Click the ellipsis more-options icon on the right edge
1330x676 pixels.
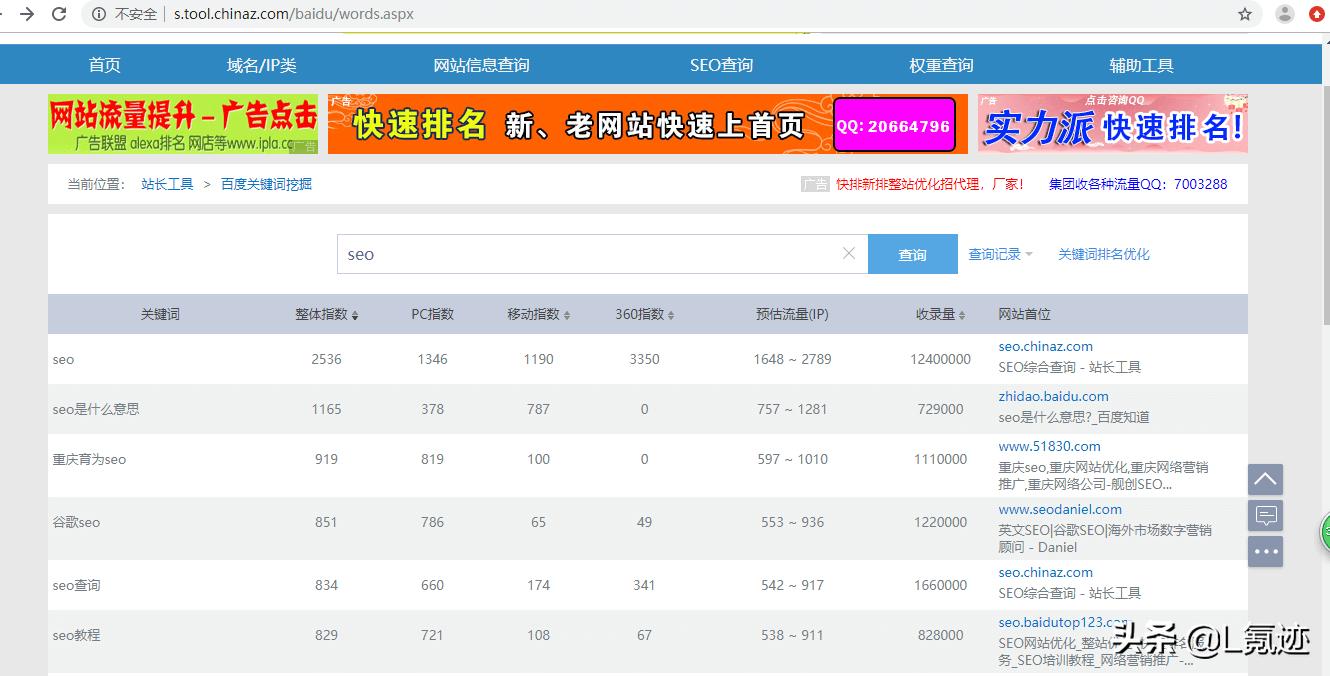pos(1265,551)
